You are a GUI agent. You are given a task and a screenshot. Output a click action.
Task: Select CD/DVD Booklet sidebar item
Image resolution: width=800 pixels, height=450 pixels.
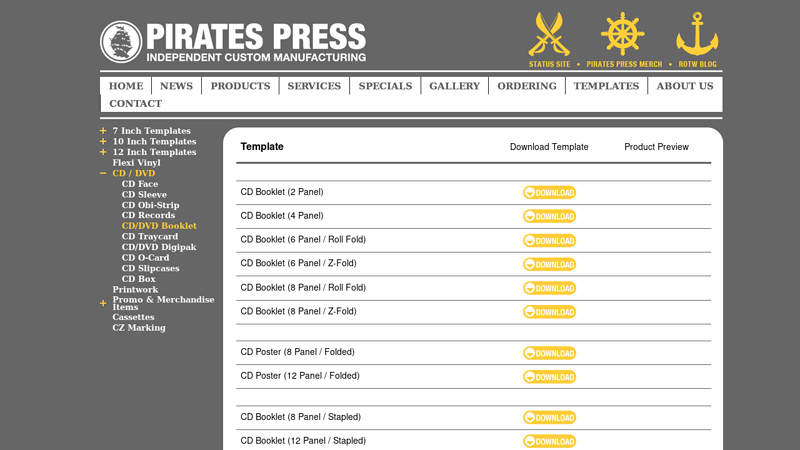click(159, 226)
